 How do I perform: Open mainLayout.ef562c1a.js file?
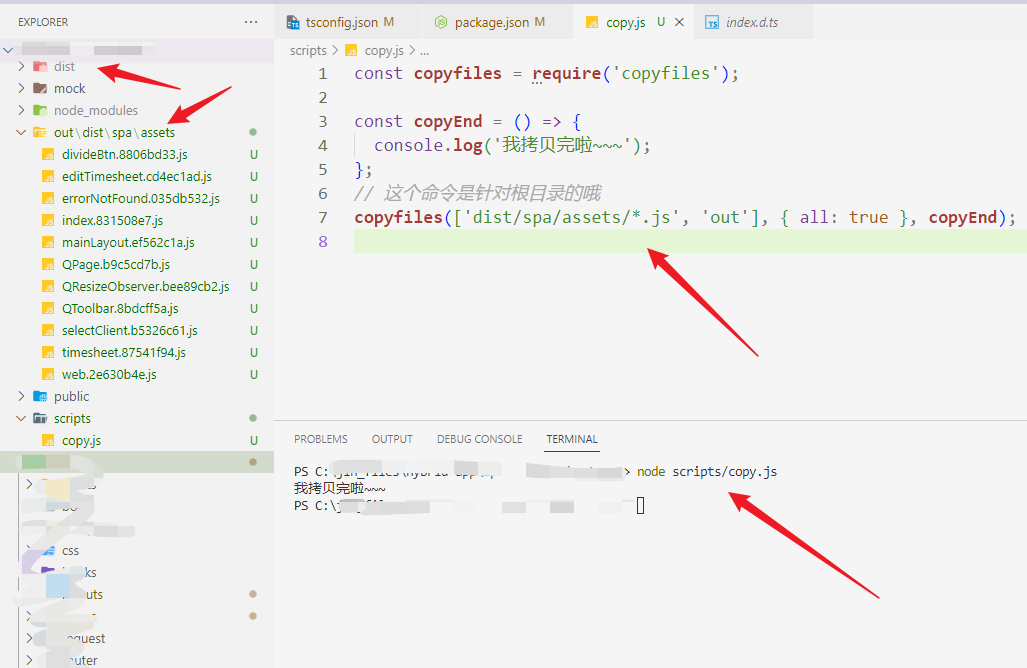pyautogui.click(x=128, y=242)
